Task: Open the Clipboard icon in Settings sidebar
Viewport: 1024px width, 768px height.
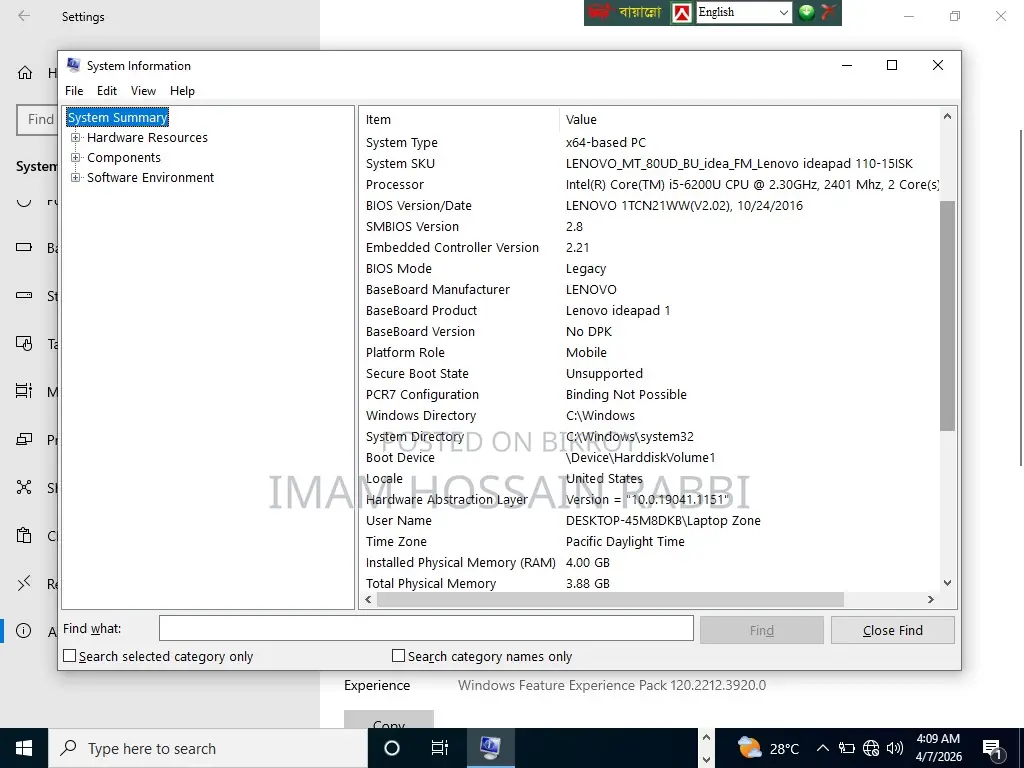Action: [x=24, y=536]
